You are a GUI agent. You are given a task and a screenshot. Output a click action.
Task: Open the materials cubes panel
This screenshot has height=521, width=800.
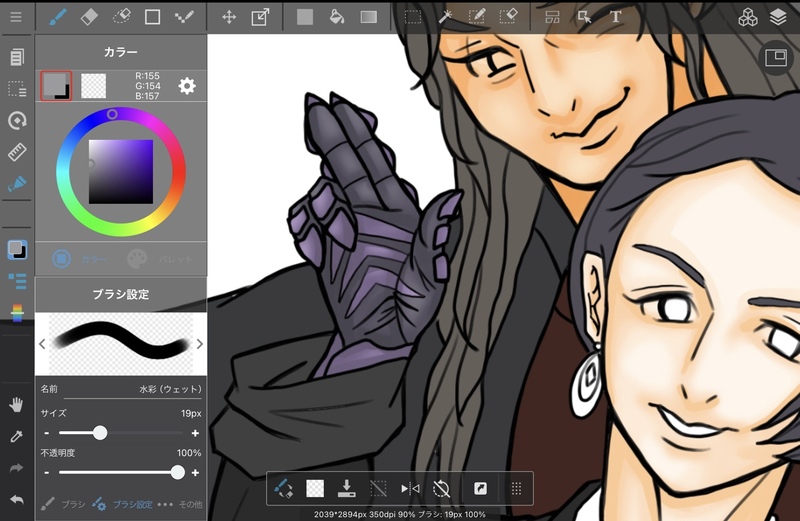click(x=747, y=17)
